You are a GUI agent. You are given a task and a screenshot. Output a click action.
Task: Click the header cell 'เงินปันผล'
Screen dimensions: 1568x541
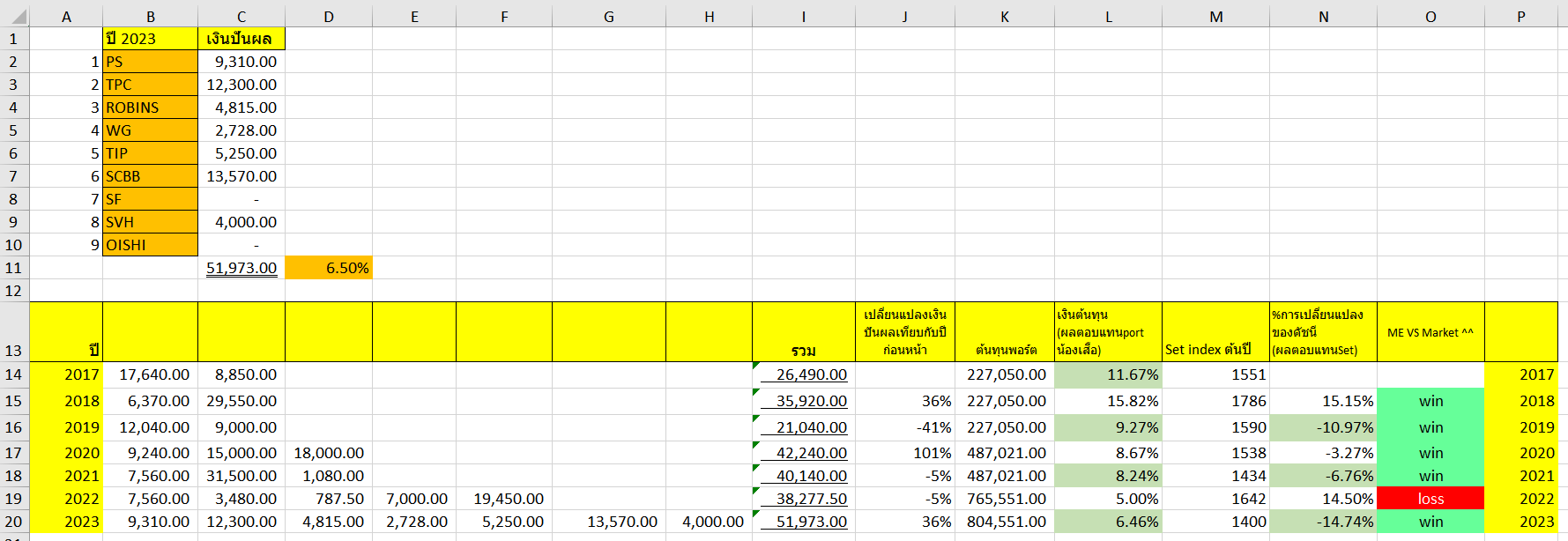(242, 39)
